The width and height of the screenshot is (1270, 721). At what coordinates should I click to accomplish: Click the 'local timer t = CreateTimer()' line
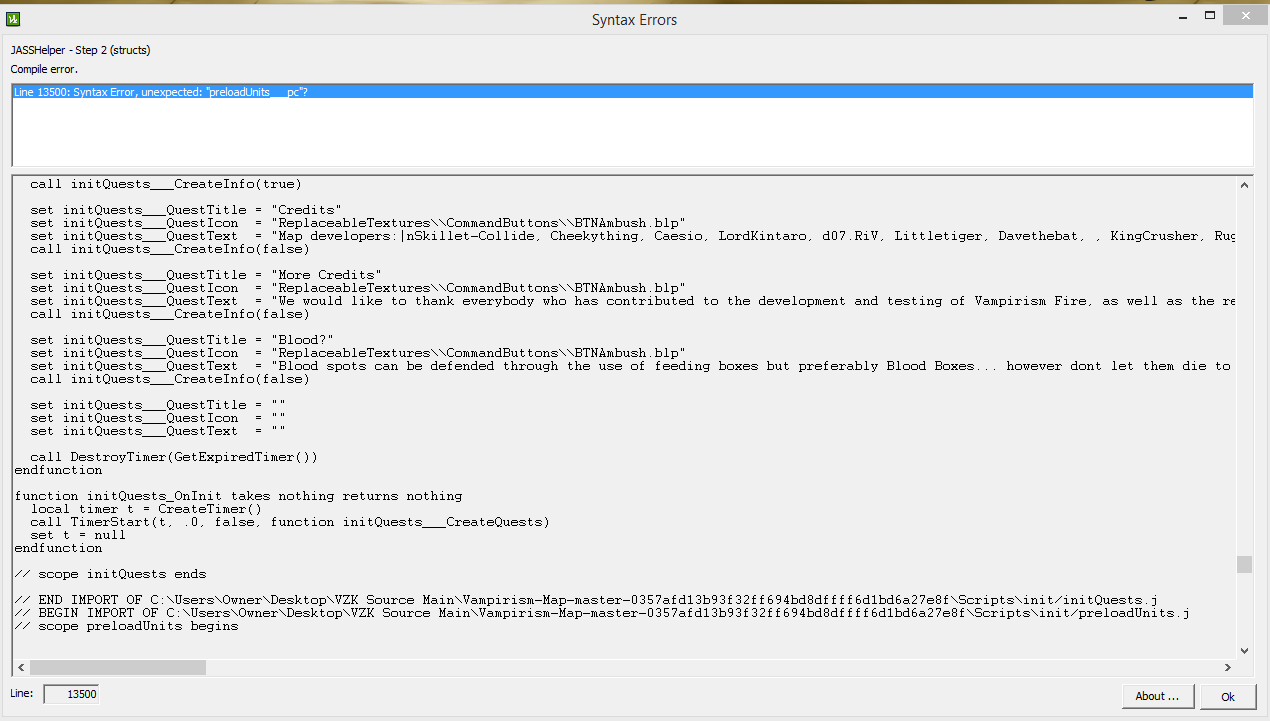tap(146, 509)
